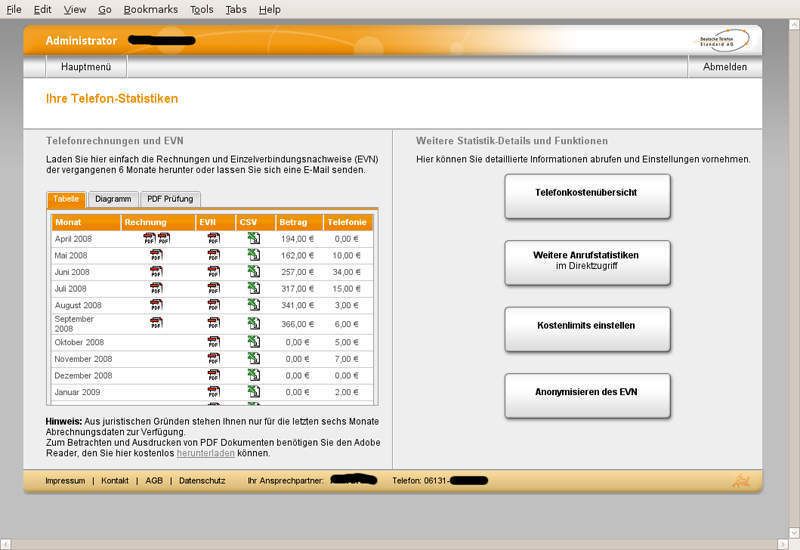
Task: Open EVN PDF for Dezember 2008
Action: click(x=214, y=375)
